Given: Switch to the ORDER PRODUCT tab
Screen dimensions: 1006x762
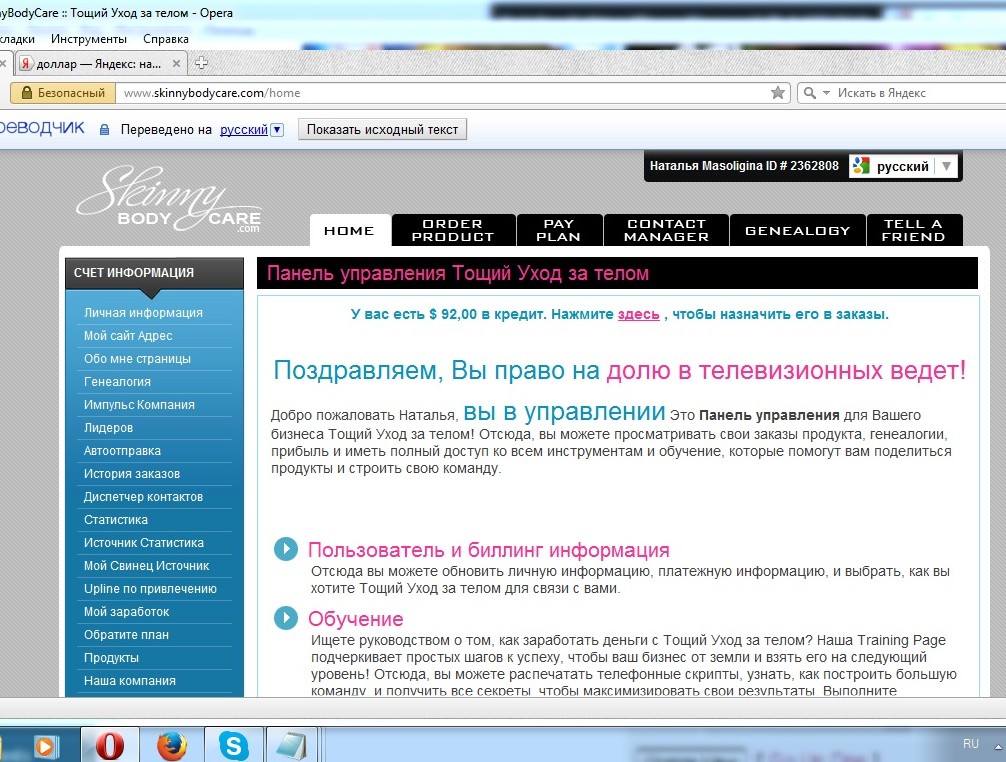Looking at the screenshot, I should (453, 230).
